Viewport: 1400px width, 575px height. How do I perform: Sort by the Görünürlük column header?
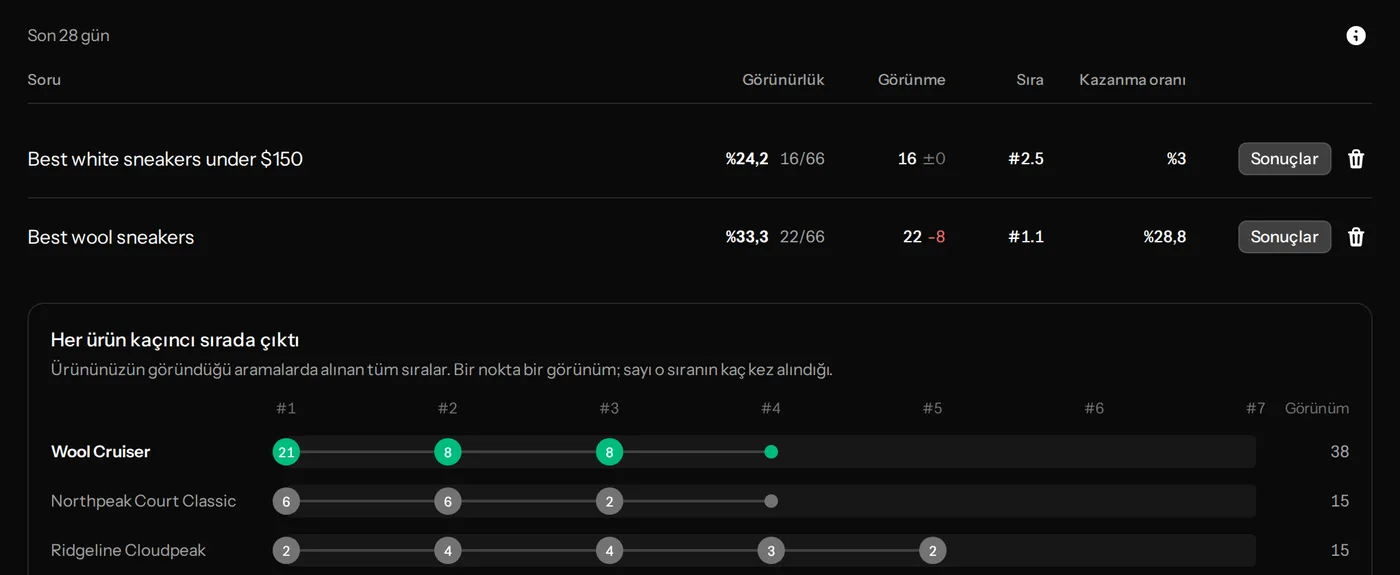(783, 80)
